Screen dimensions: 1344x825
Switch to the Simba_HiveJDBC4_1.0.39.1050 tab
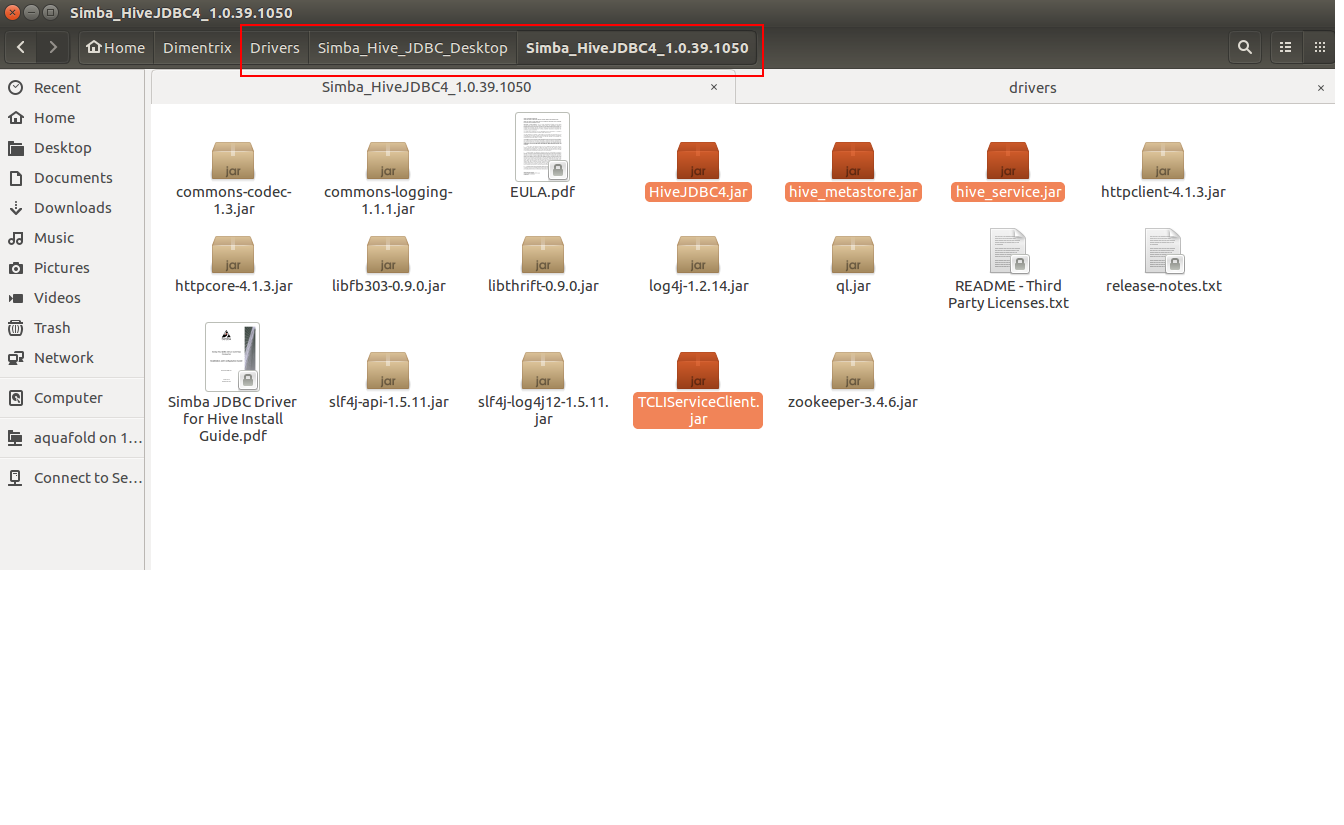426,87
